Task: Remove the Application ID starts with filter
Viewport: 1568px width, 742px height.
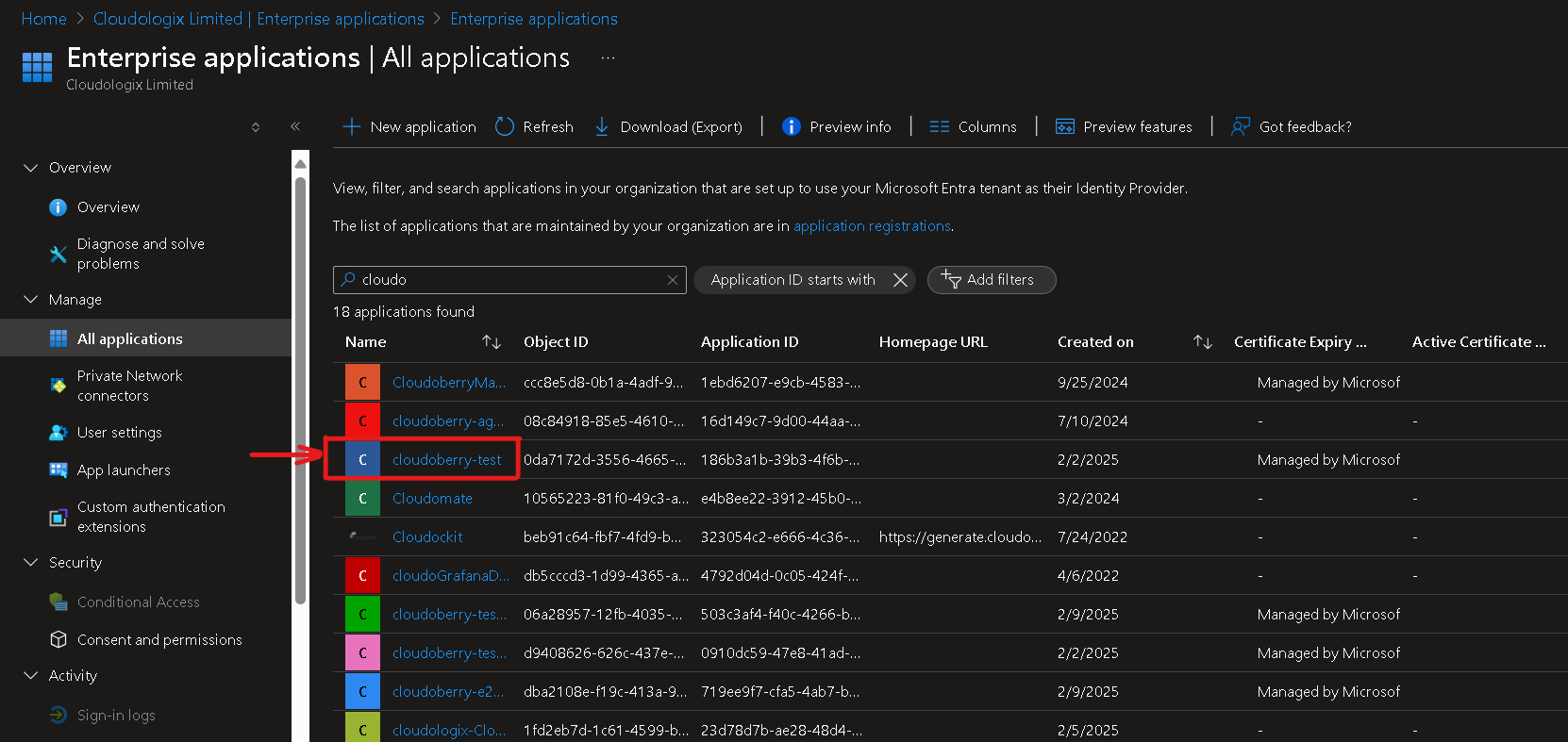Action: (x=900, y=280)
